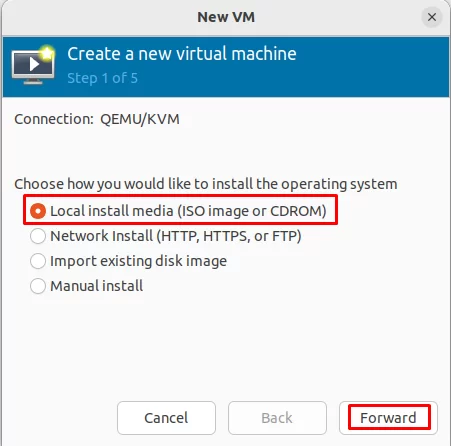Screen dimensions: 451x446
Task: Select the Local install media radio circle
Action: click(38, 211)
